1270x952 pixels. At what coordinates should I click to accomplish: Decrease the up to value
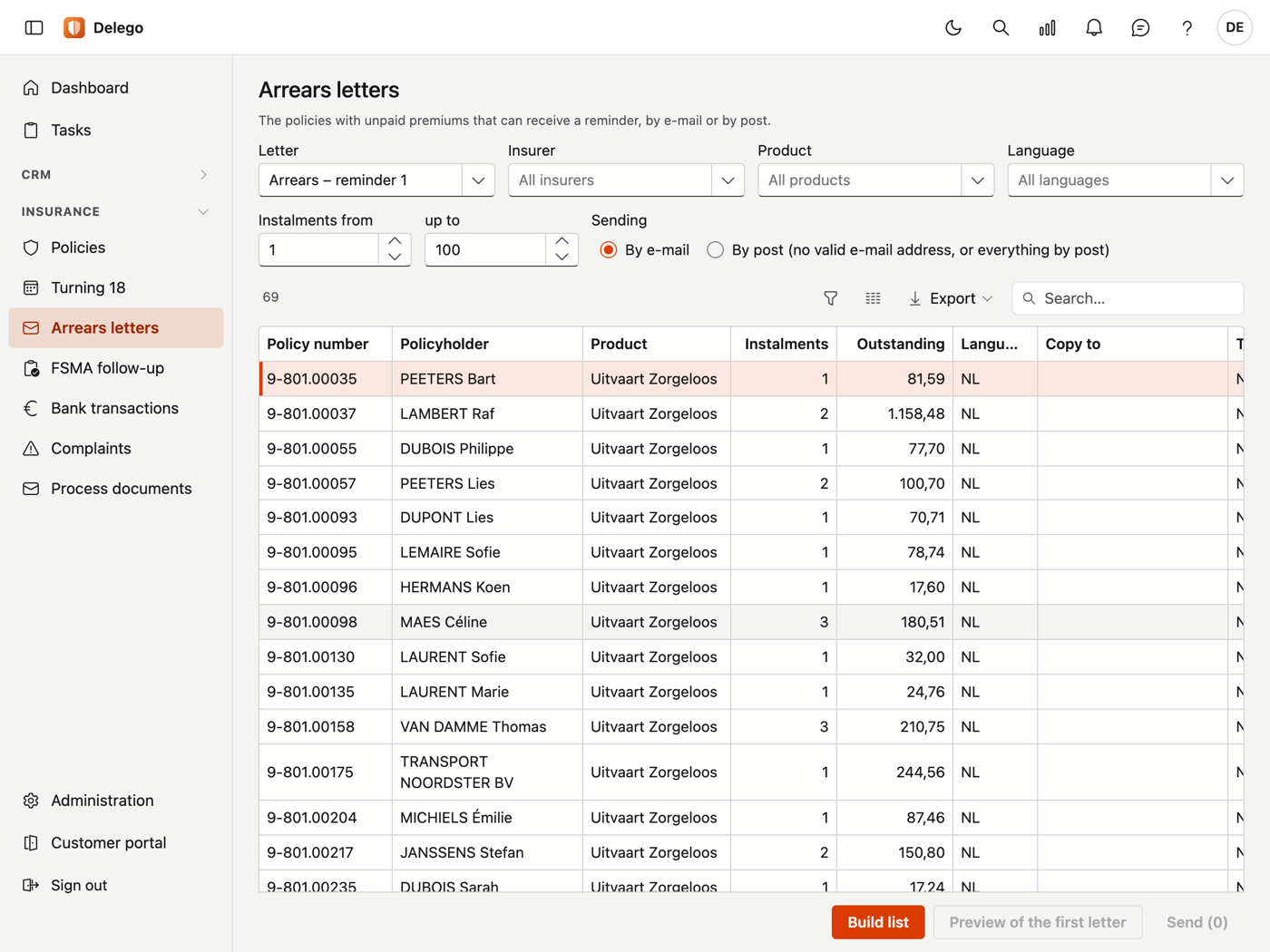(x=562, y=257)
